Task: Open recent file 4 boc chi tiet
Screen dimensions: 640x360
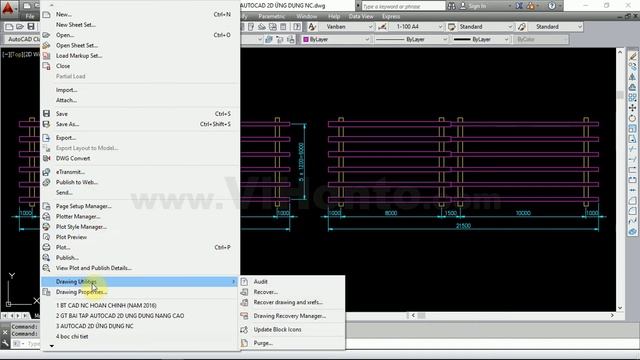Action: (139, 336)
